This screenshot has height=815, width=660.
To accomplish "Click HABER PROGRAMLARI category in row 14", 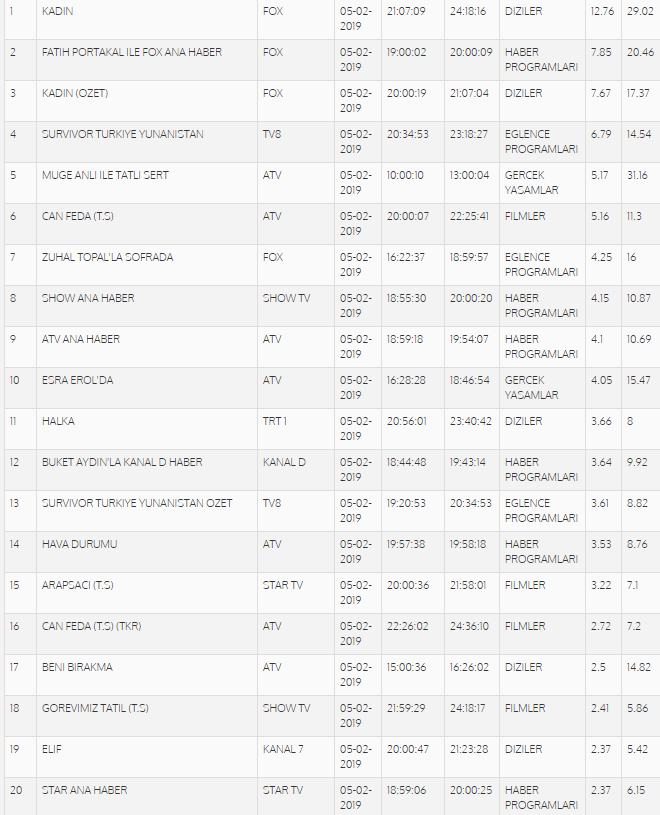I will (542, 552).
